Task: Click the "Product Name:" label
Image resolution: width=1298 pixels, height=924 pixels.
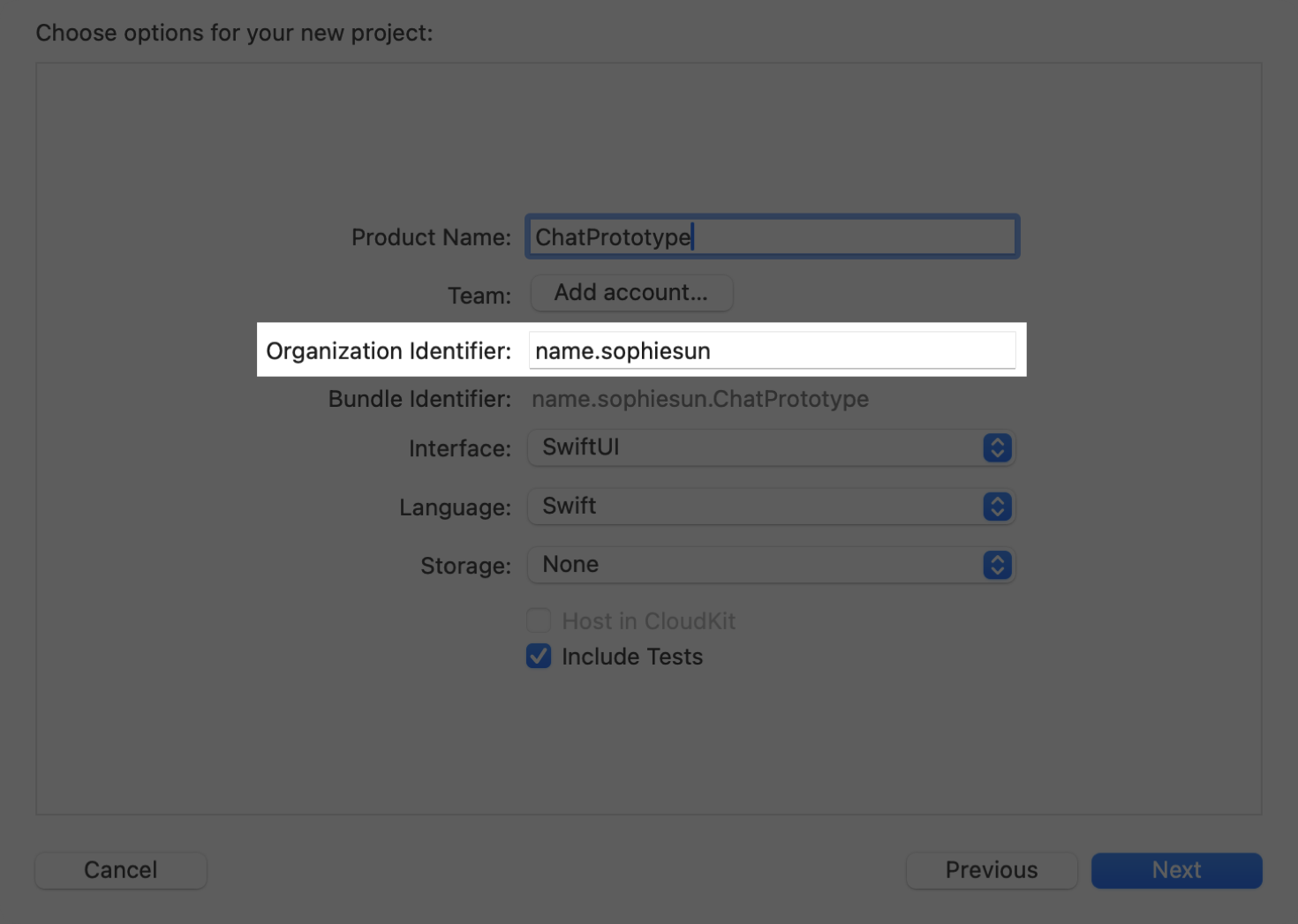Action: pyautogui.click(x=431, y=237)
